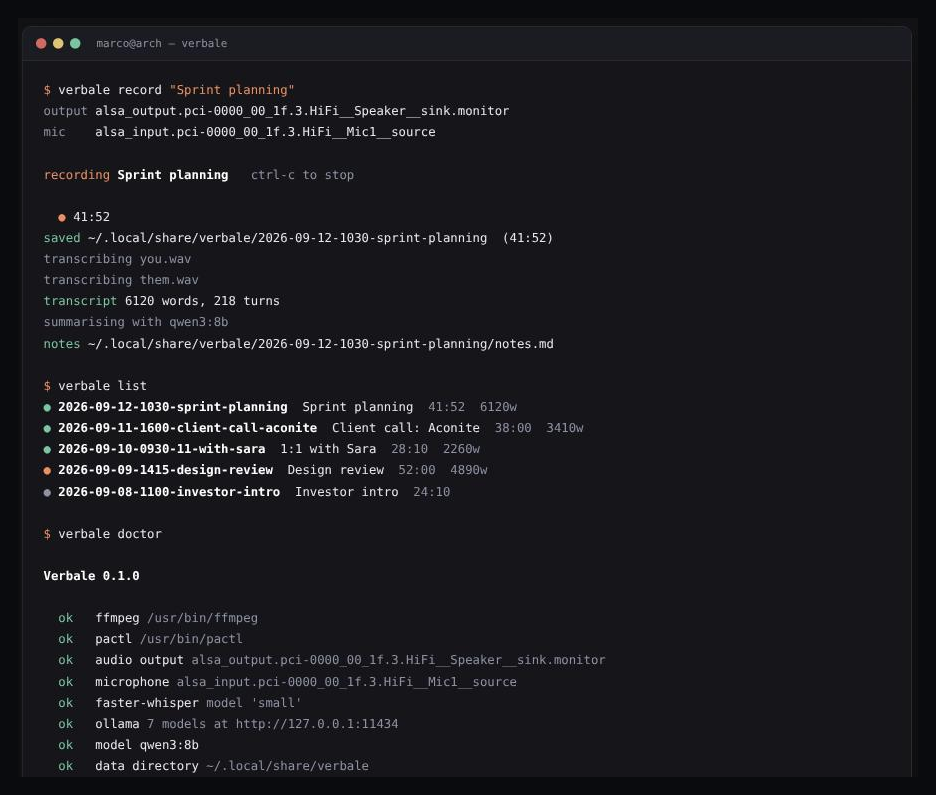Click 'transcribing you.wav' line
Viewport: 936px width, 795px height.
pyautogui.click(x=117, y=259)
